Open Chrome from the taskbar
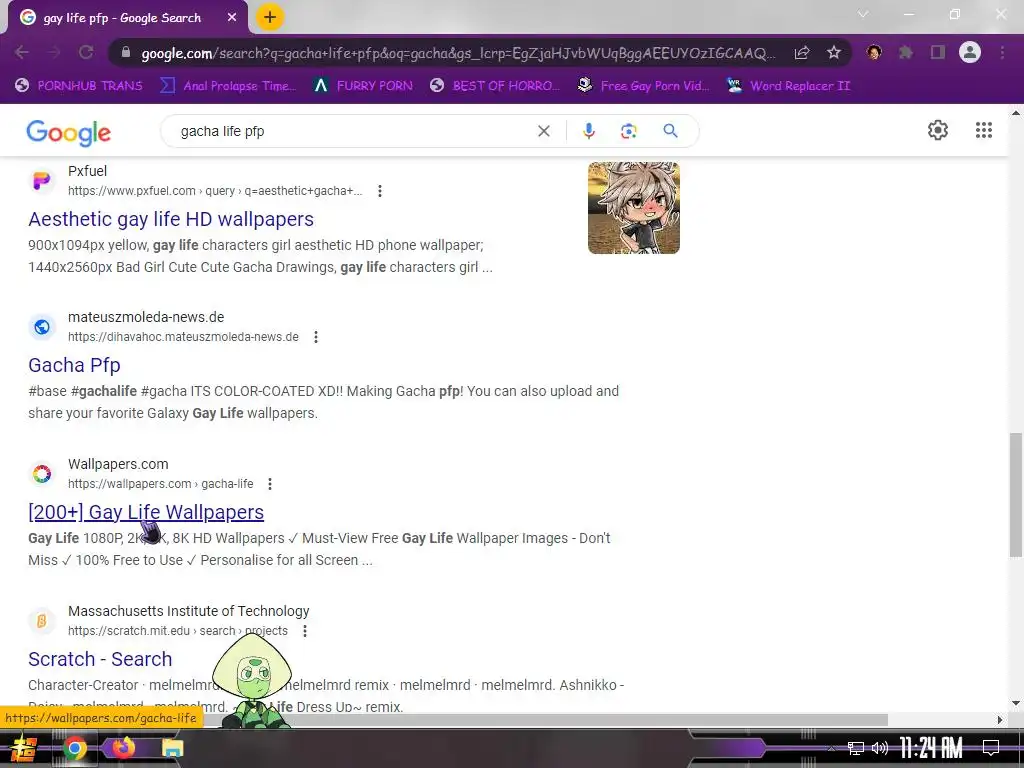Viewport: 1024px width, 768px height. point(75,748)
